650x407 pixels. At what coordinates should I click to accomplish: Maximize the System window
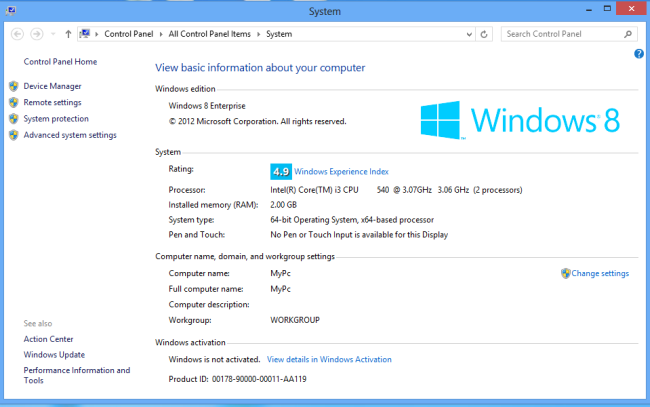(x=607, y=9)
